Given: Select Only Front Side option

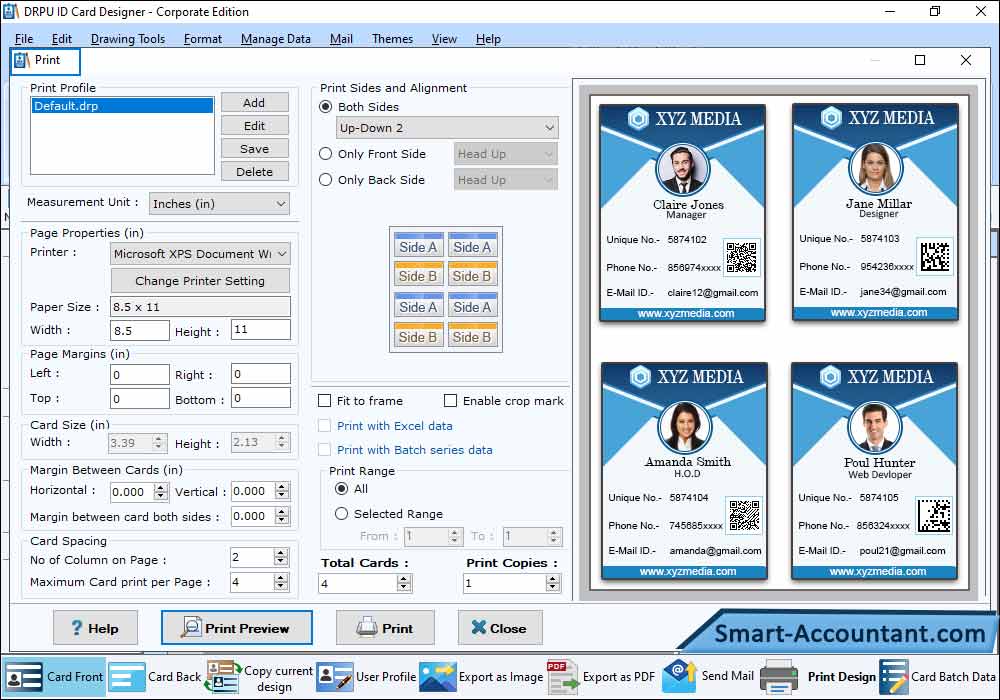Looking at the screenshot, I should click(x=325, y=154).
